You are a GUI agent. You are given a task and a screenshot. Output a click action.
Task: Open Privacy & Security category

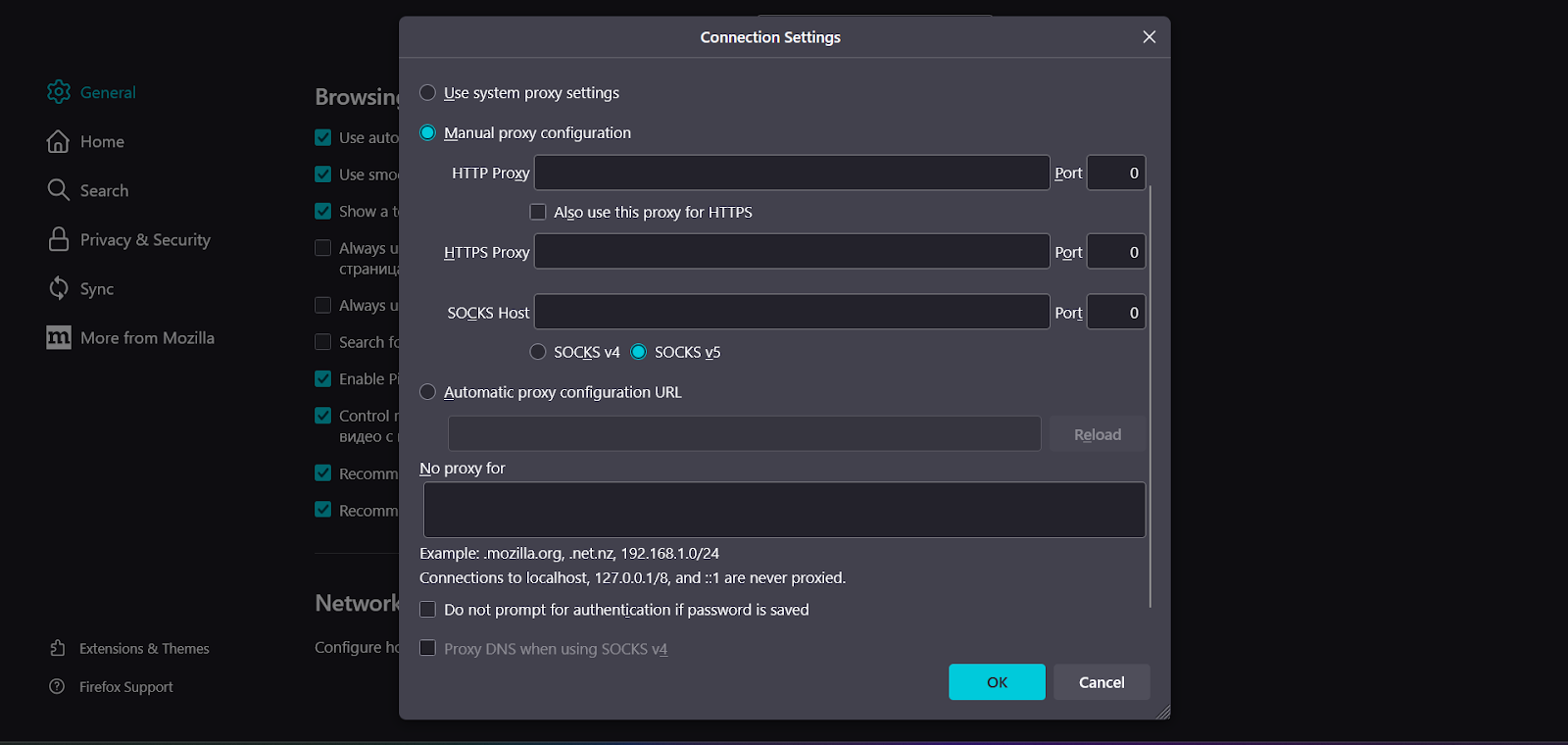coord(145,239)
